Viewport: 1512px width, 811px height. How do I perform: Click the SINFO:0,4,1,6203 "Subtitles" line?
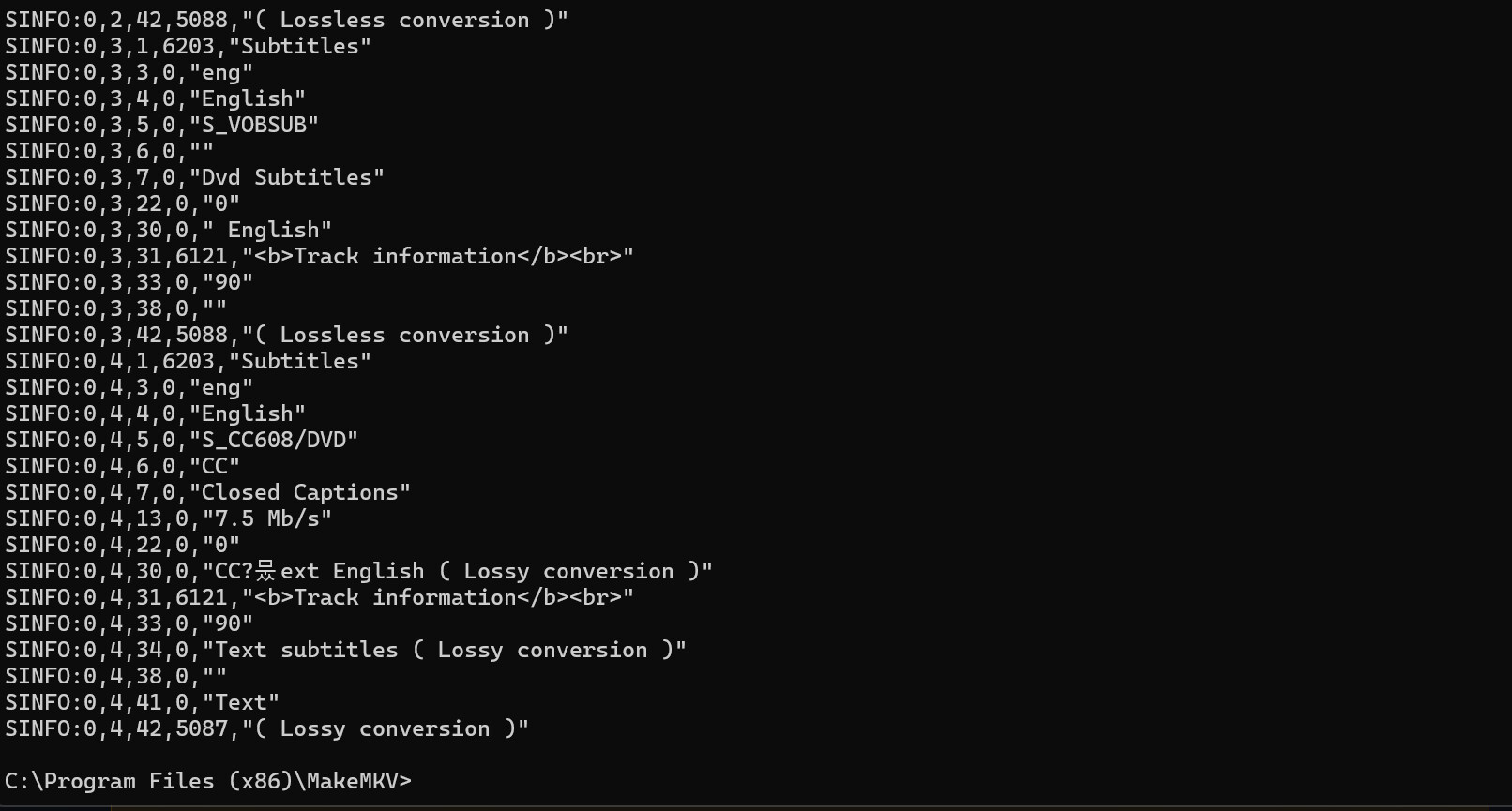point(189,361)
